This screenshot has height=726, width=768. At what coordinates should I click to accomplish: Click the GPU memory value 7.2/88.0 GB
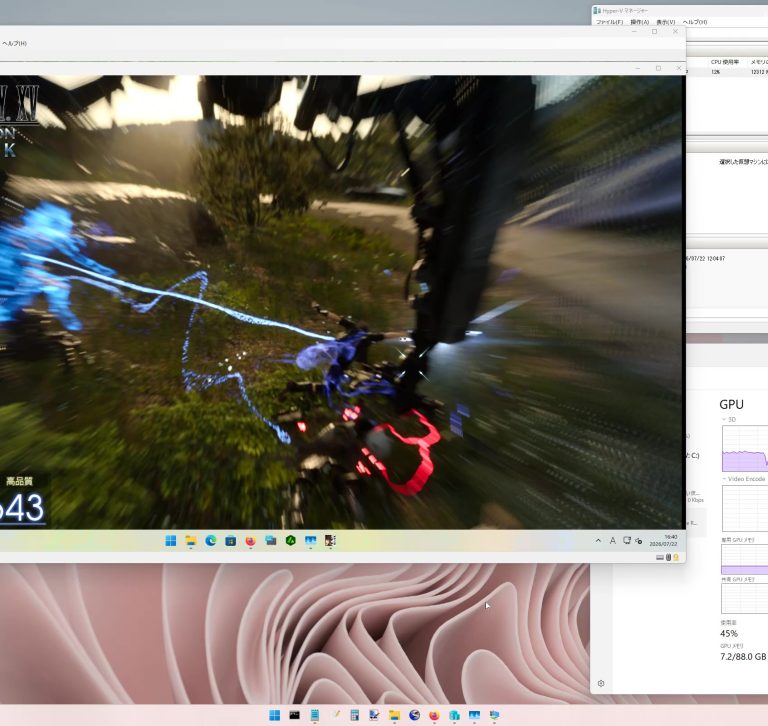coord(743,656)
